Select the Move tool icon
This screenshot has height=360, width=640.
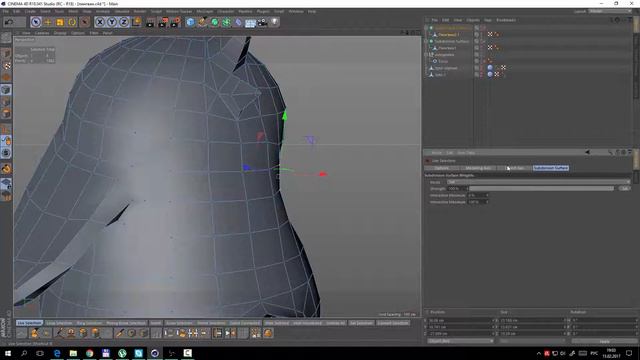point(48,22)
